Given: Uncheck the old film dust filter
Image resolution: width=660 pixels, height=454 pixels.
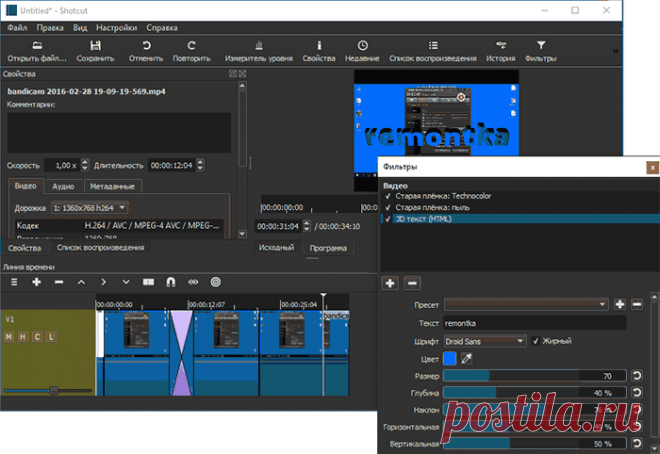Looking at the screenshot, I should tap(388, 207).
